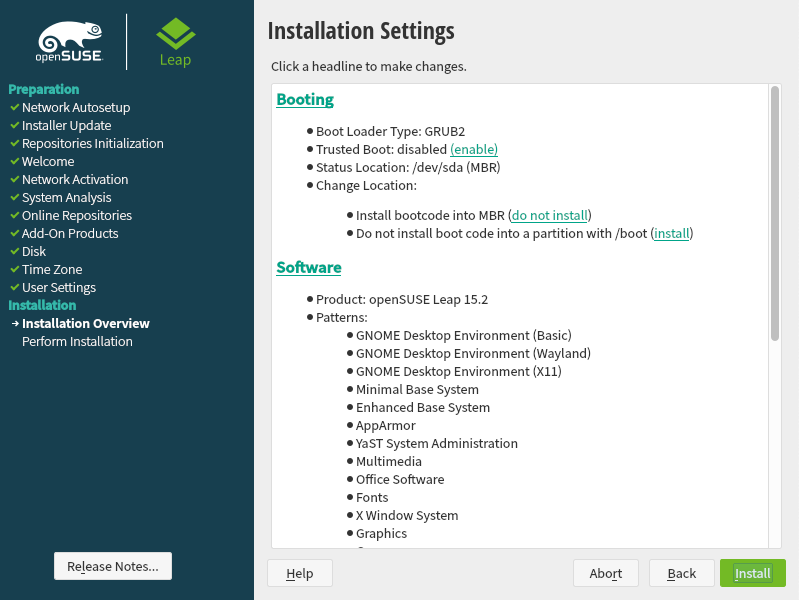
Task: Click the arrow beside Installation Overview
Action: coord(15,323)
